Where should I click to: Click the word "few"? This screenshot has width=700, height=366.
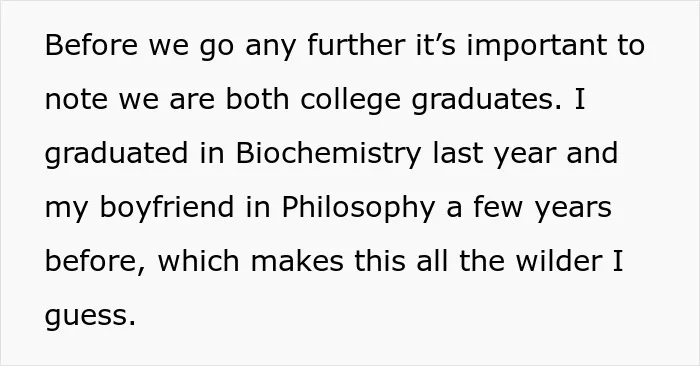(x=498, y=208)
